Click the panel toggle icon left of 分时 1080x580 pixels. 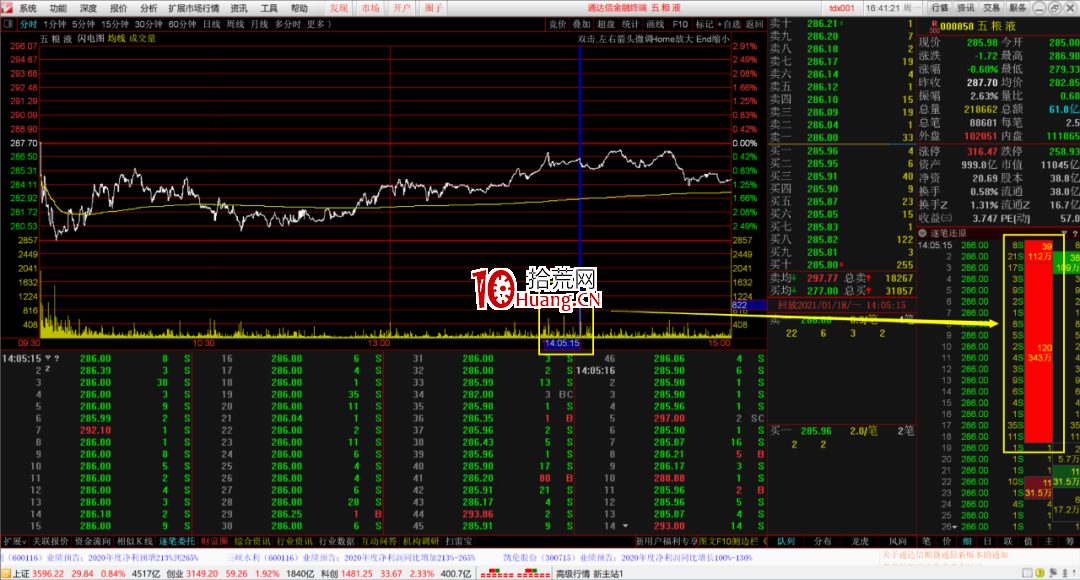pos(8,24)
